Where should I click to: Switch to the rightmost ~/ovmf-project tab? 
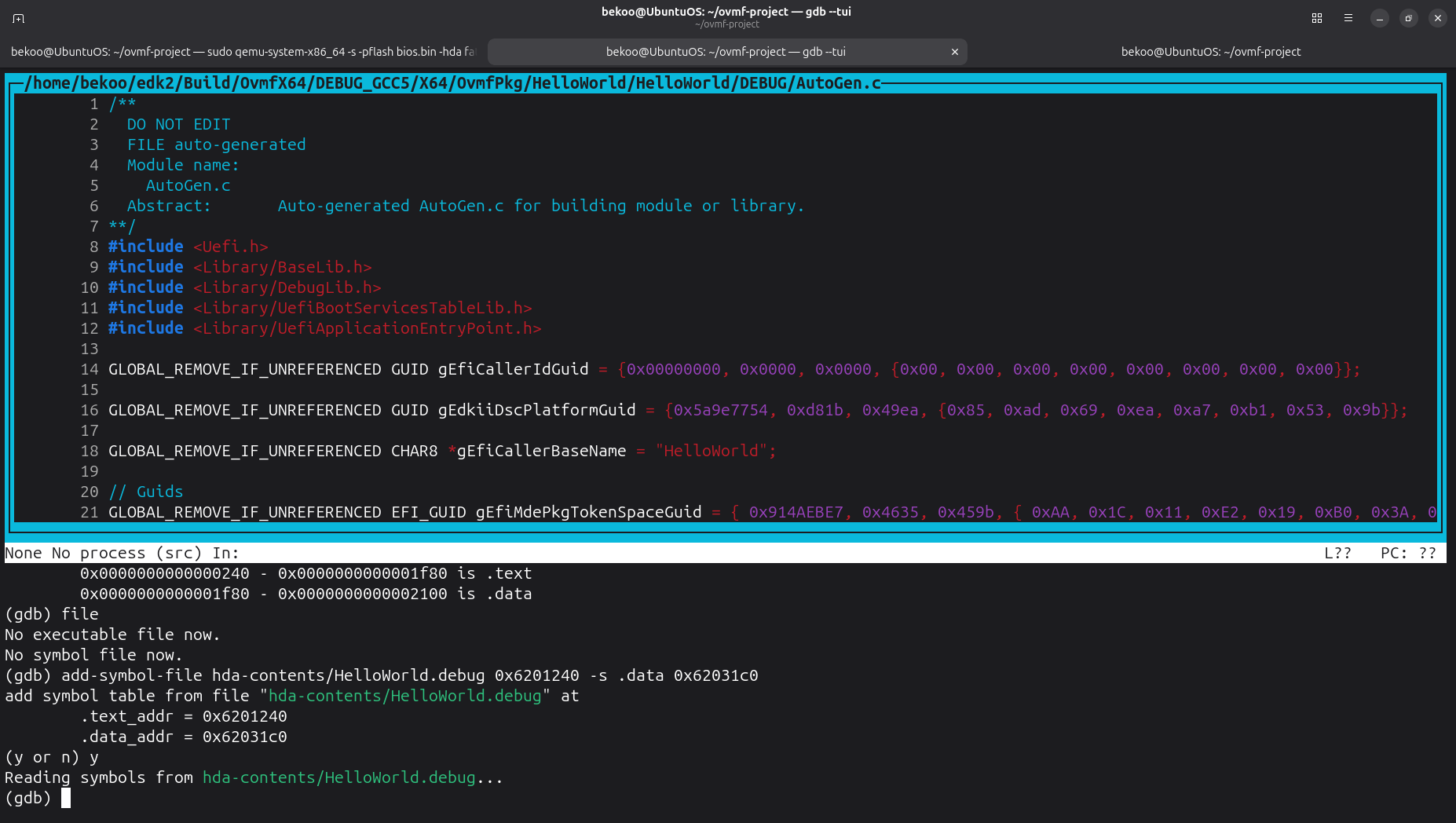tap(1210, 52)
